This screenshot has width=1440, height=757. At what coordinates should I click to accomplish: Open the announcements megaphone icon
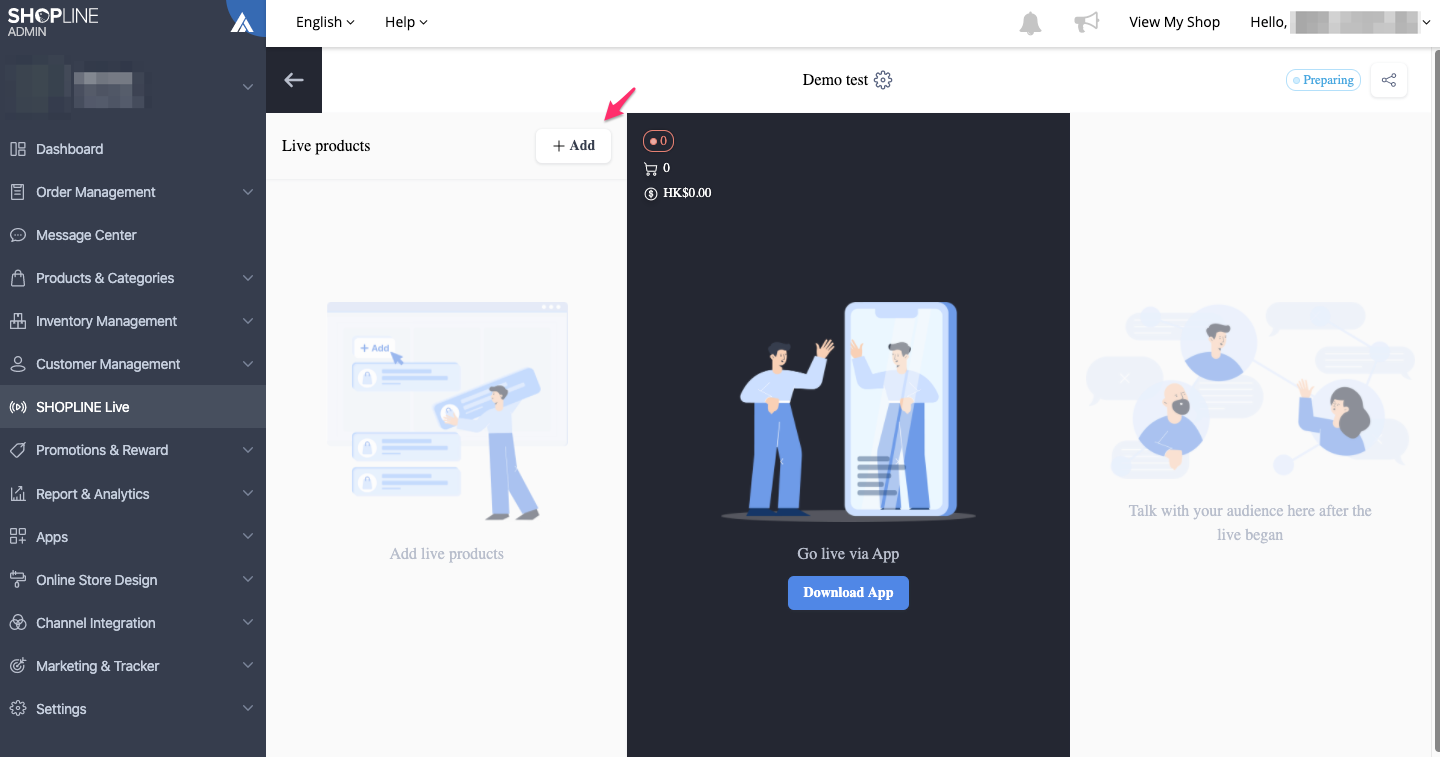pyautogui.click(x=1086, y=22)
